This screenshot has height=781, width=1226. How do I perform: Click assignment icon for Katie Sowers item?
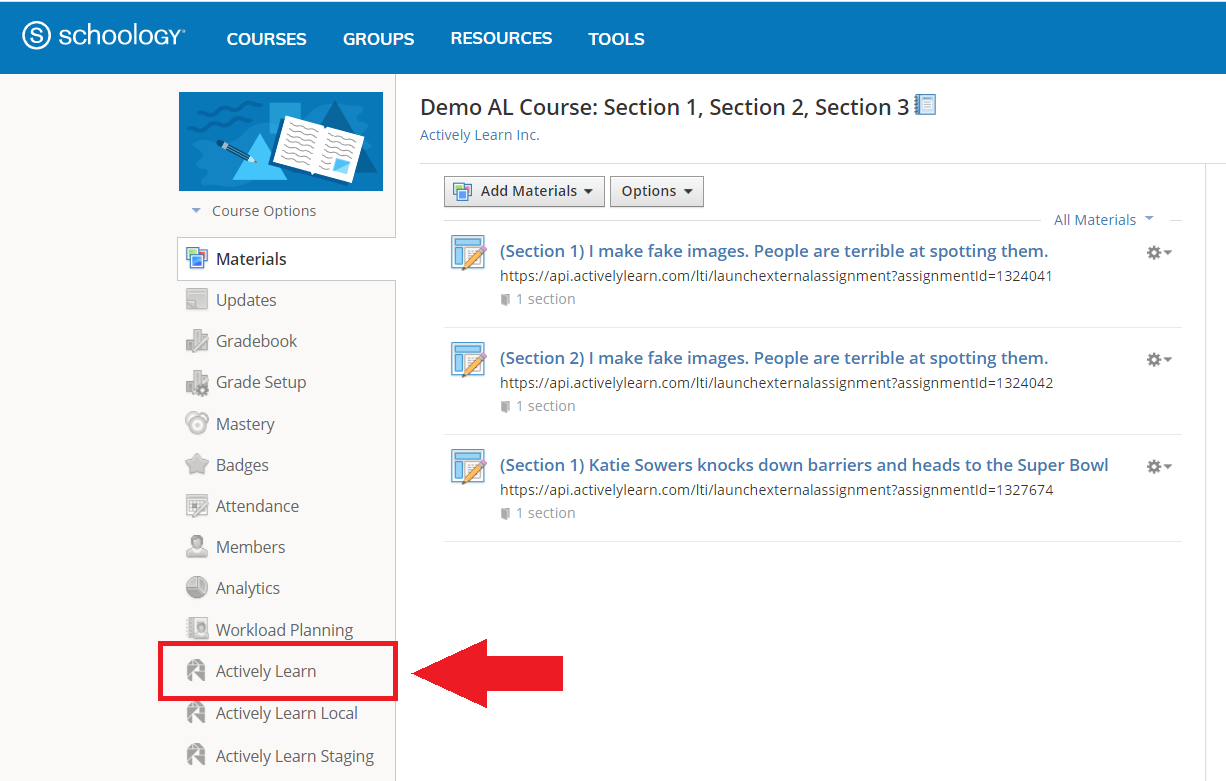point(469,467)
